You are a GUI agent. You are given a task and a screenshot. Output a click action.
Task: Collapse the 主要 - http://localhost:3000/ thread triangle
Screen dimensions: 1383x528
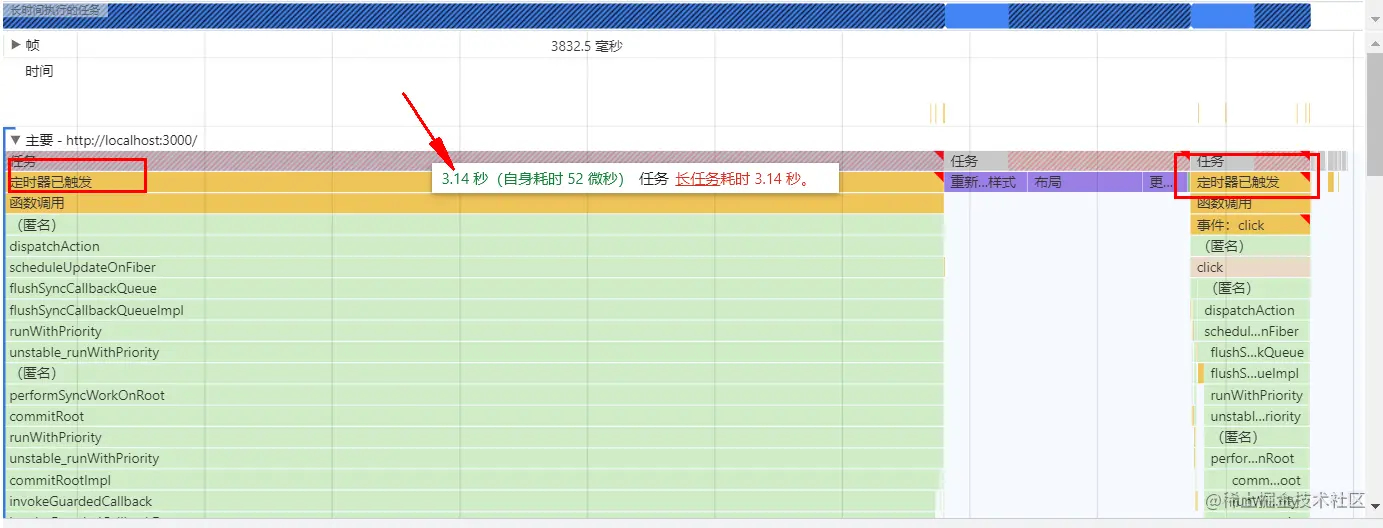[16, 140]
